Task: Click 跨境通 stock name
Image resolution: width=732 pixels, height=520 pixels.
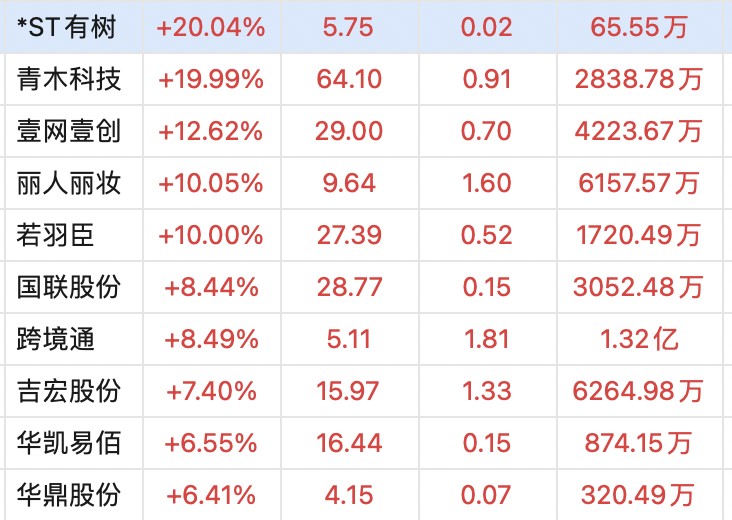Action: [56, 339]
